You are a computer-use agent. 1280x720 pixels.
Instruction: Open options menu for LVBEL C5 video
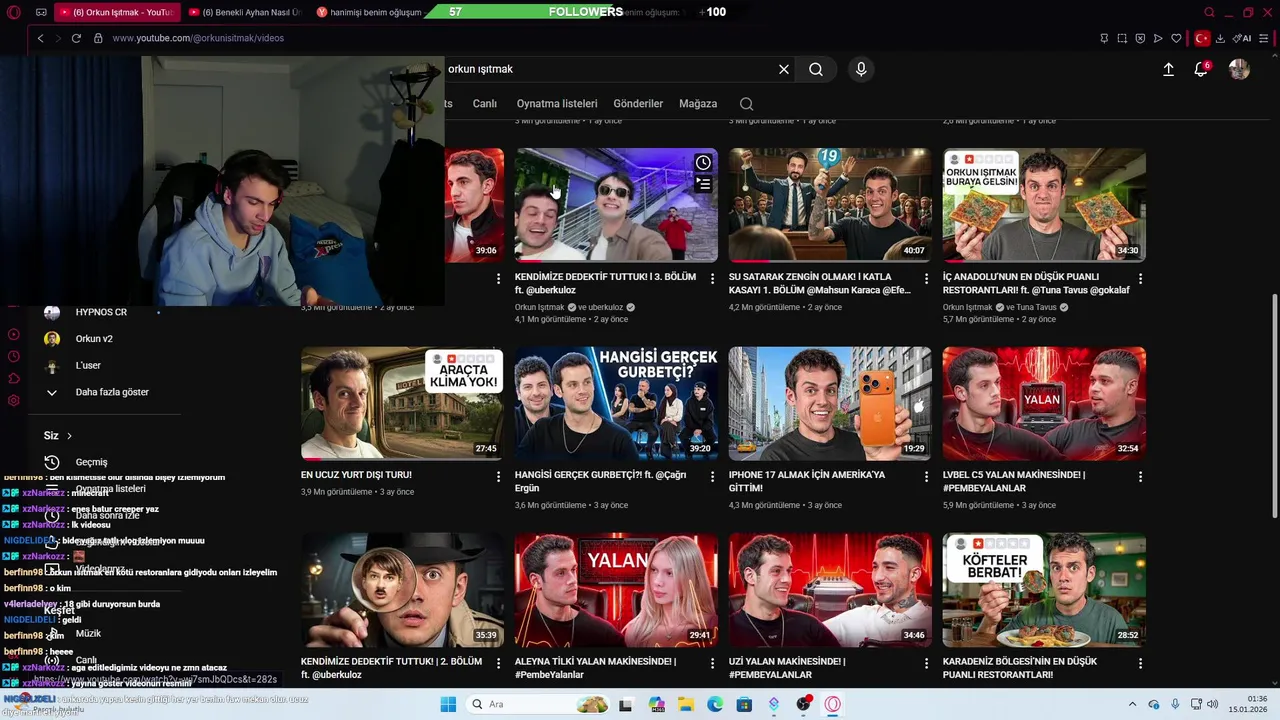point(1140,477)
